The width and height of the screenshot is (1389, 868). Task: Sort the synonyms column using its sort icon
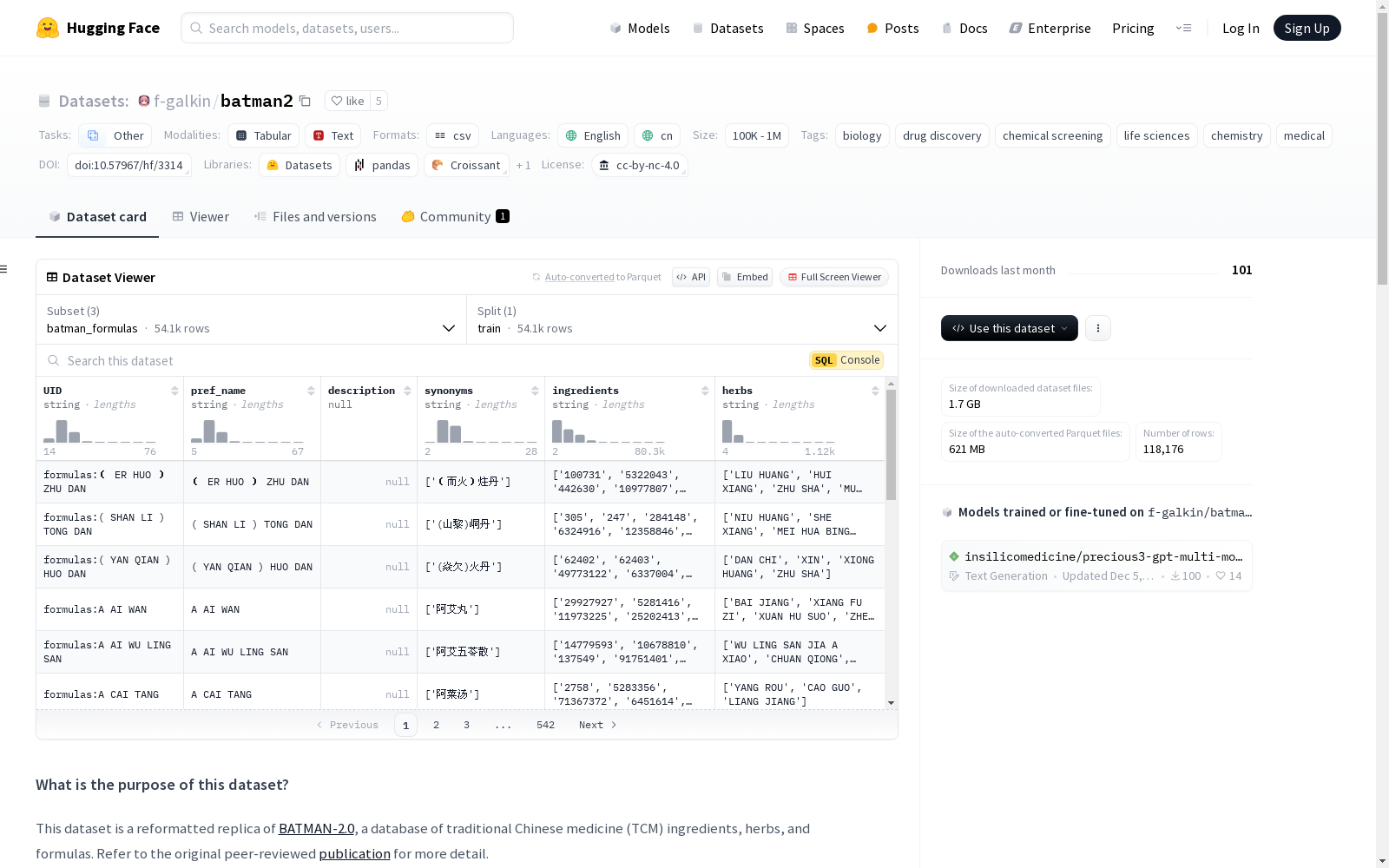click(x=535, y=391)
